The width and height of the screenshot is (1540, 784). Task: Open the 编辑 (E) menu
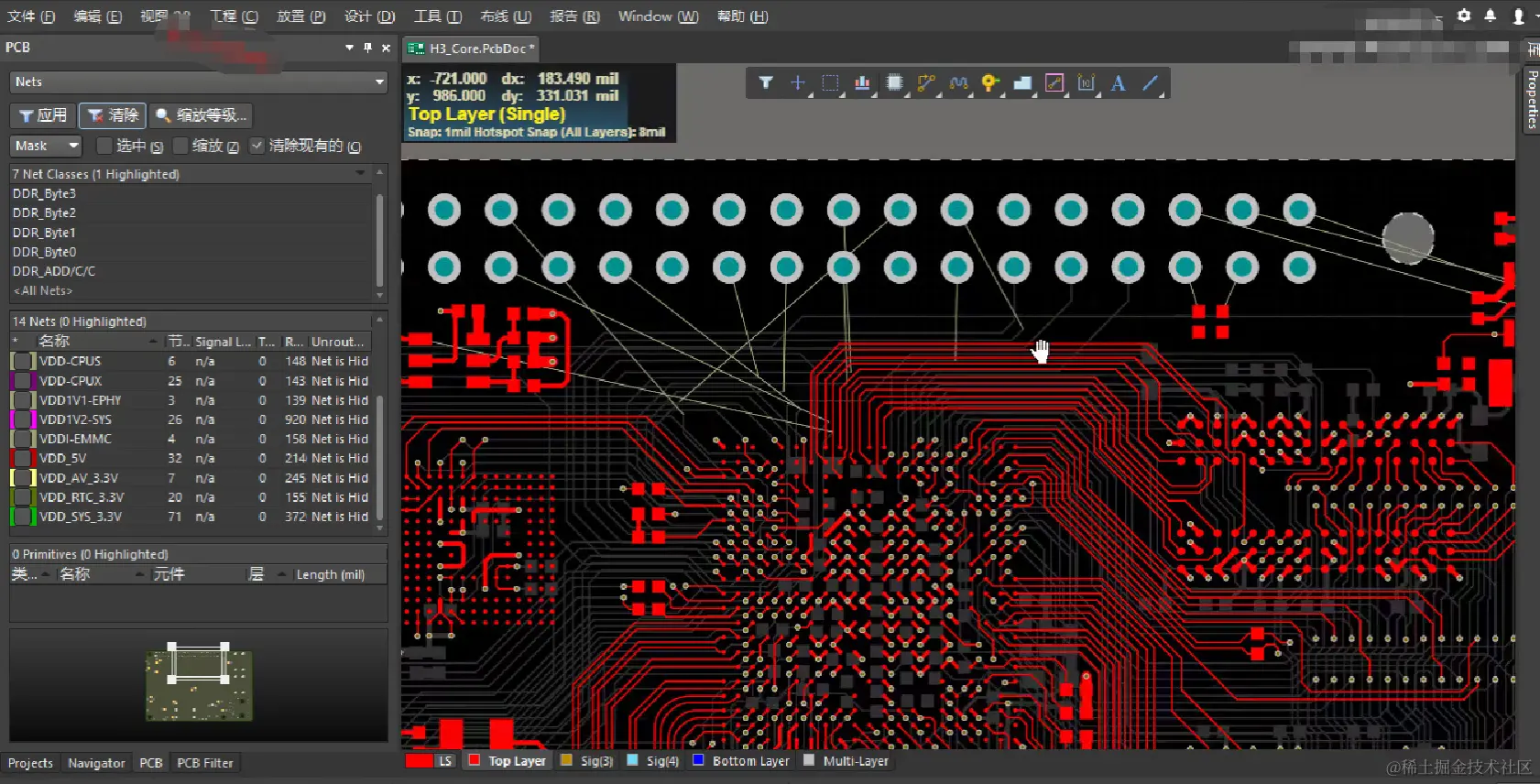(x=97, y=16)
